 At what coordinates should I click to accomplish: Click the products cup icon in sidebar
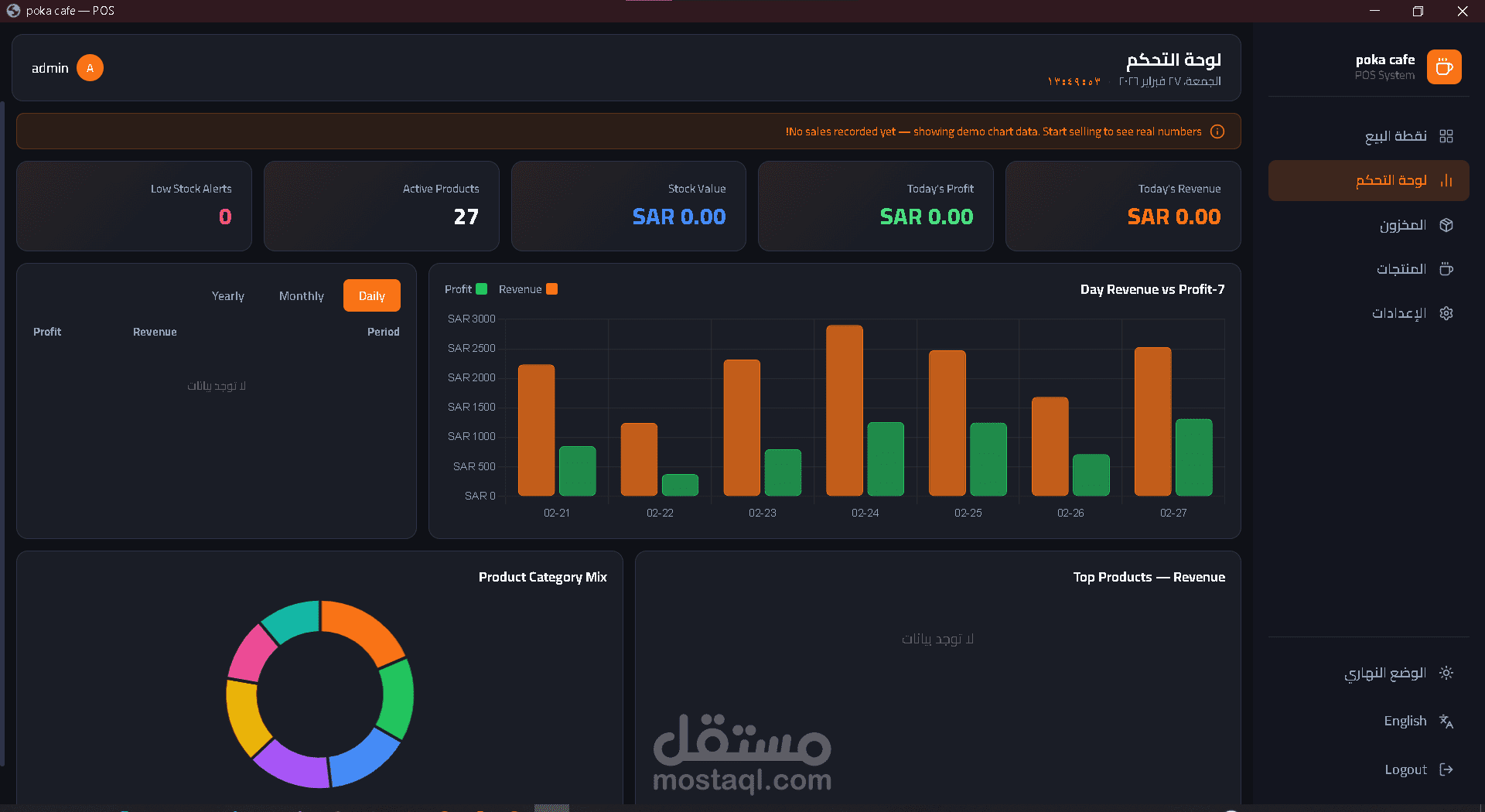[1446, 269]
